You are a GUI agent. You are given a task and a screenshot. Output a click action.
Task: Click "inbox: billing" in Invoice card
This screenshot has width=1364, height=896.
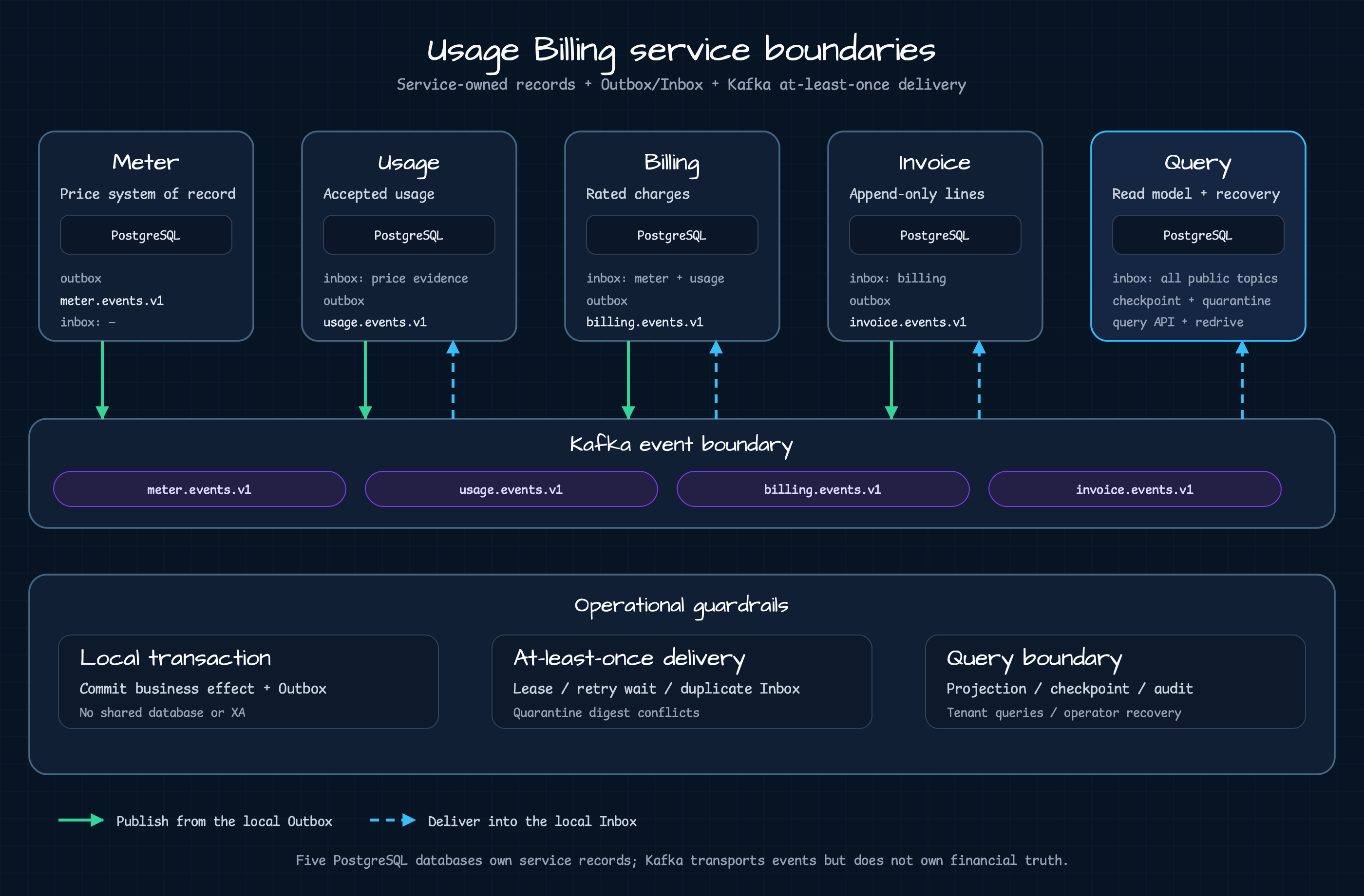(x=897, y=279)
